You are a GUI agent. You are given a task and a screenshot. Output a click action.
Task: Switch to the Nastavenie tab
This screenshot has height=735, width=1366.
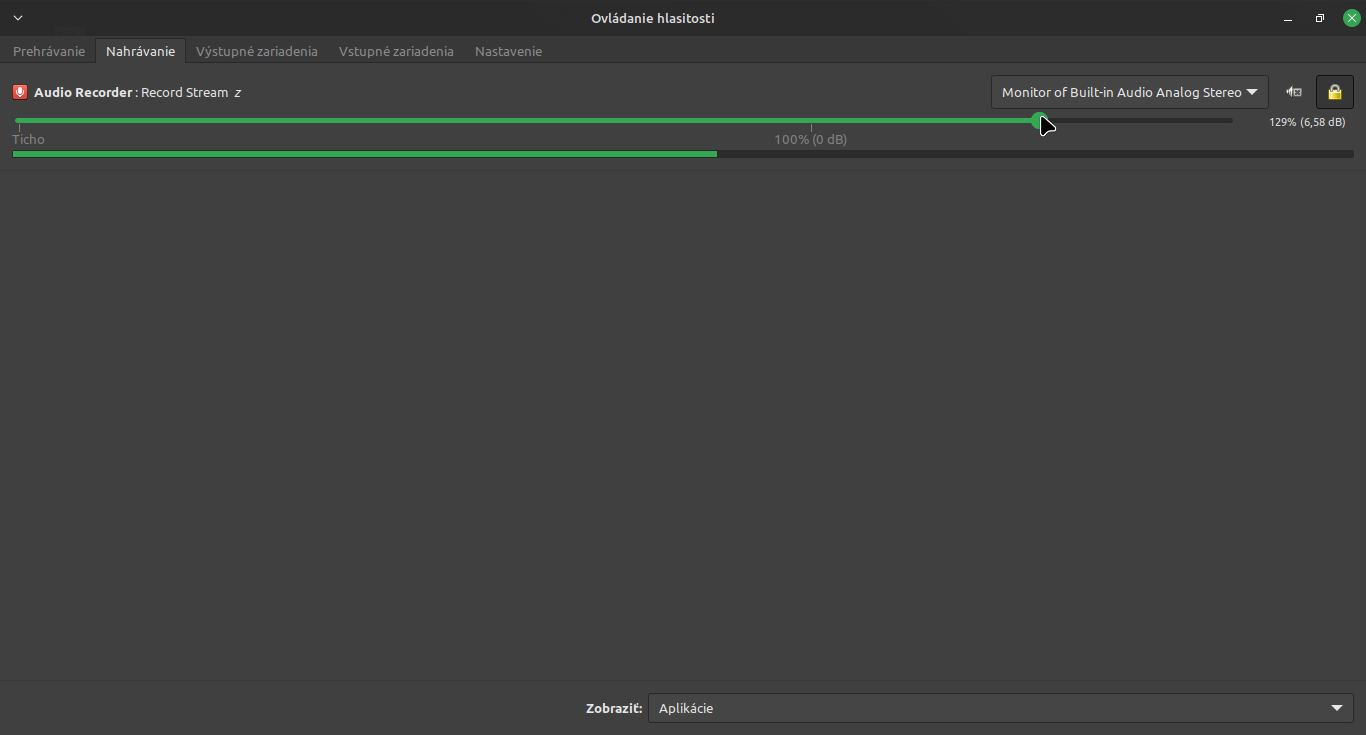click(508, 51)
